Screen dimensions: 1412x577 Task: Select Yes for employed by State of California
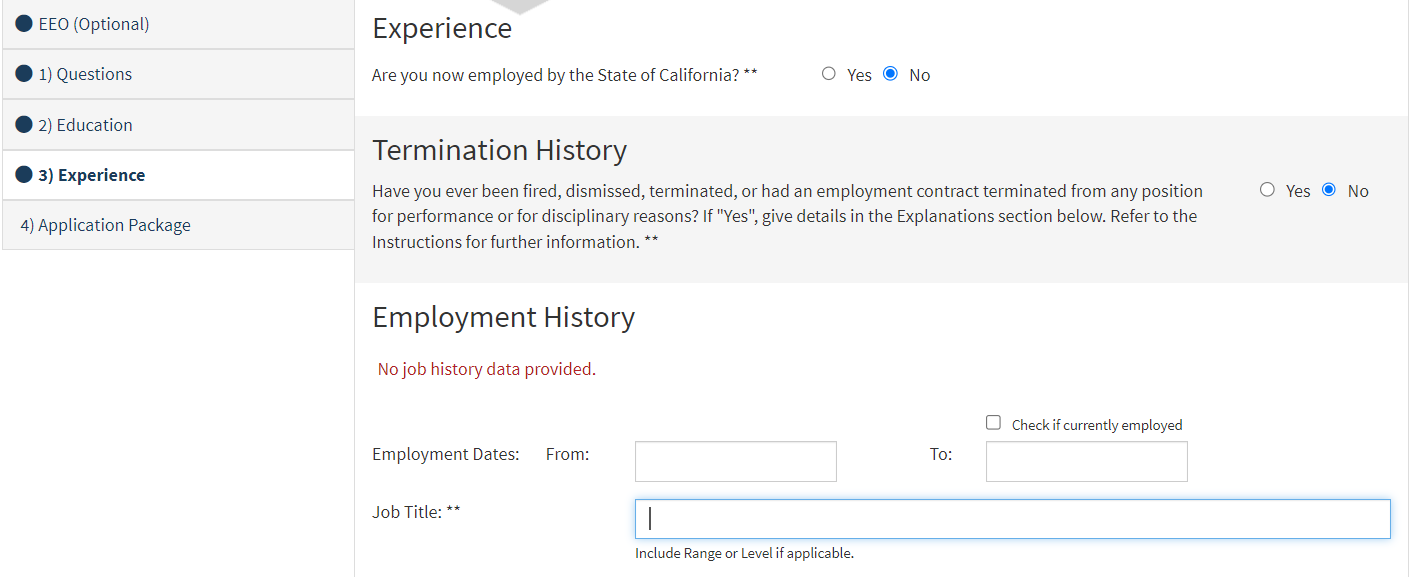(828, 74)
